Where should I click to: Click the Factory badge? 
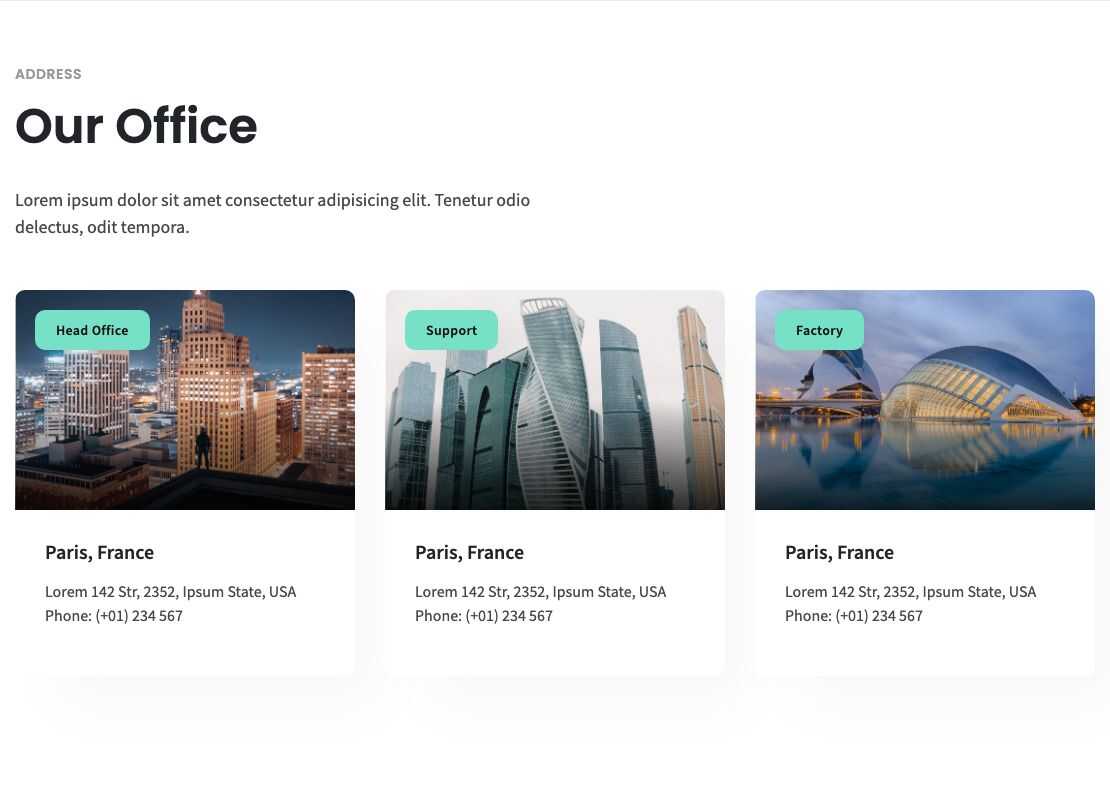(819, 330)
